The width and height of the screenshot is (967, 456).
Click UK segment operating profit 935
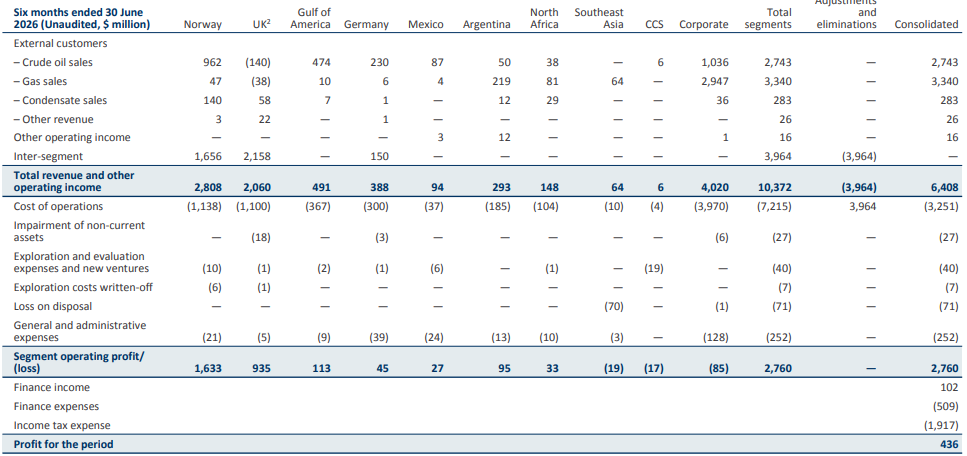(x=261, y=369)
